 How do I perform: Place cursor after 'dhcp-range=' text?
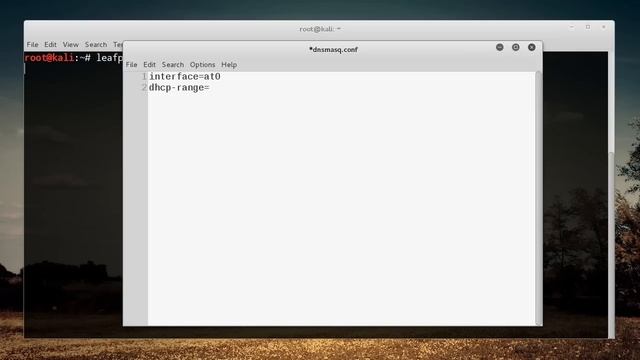click(x=210, y=88)
